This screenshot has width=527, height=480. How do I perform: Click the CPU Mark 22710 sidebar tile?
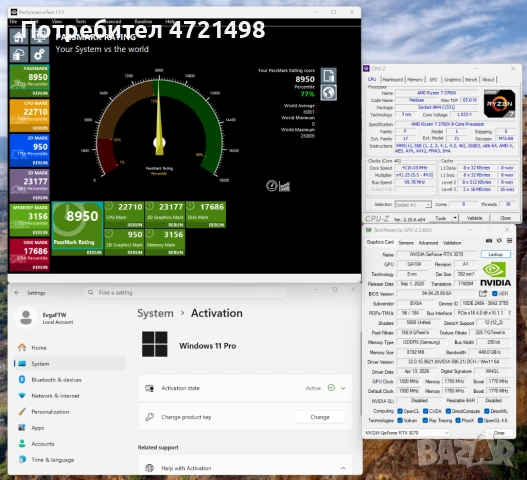[30, 115]
